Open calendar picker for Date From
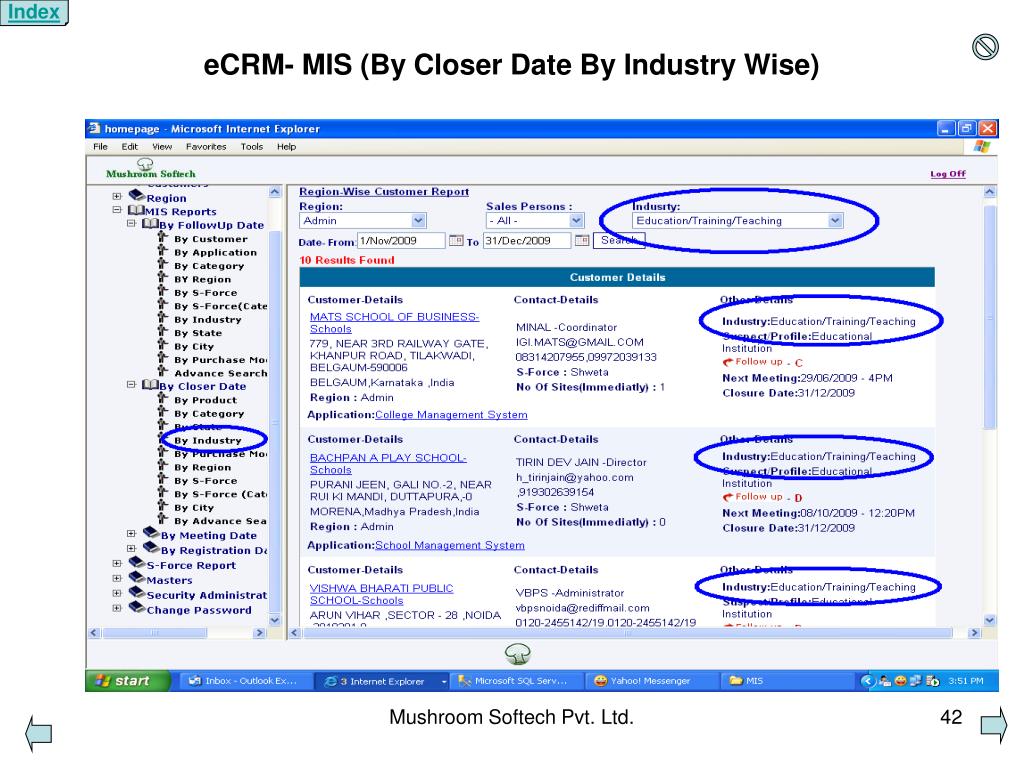This screenshot has width=1024, height=768. [456, 240]
